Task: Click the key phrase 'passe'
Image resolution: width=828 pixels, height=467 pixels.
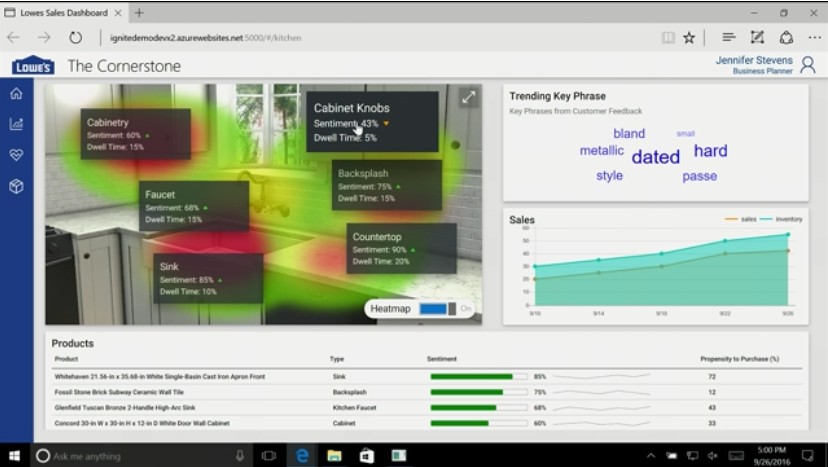Action: 699,176
